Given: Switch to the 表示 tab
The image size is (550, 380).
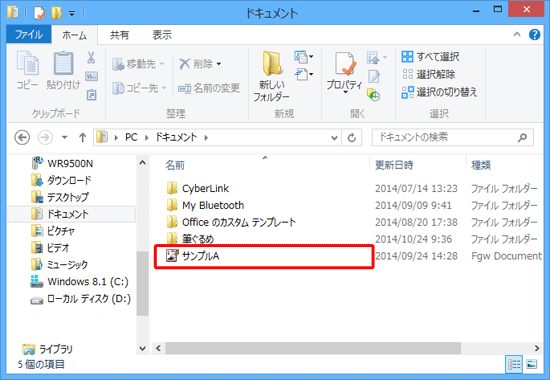Looking at the screenshot, I should pos(162,35).
